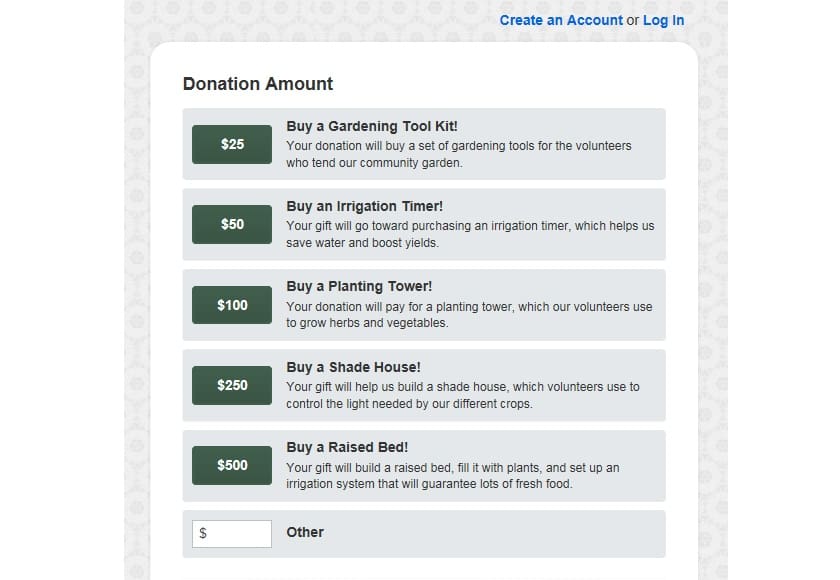
Task: Click the planting tower description text
Action: point(469,315)
